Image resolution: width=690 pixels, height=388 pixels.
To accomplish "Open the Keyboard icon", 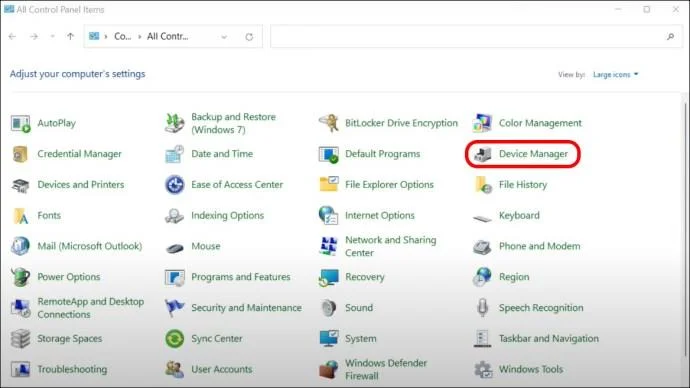I will point(482,218).
